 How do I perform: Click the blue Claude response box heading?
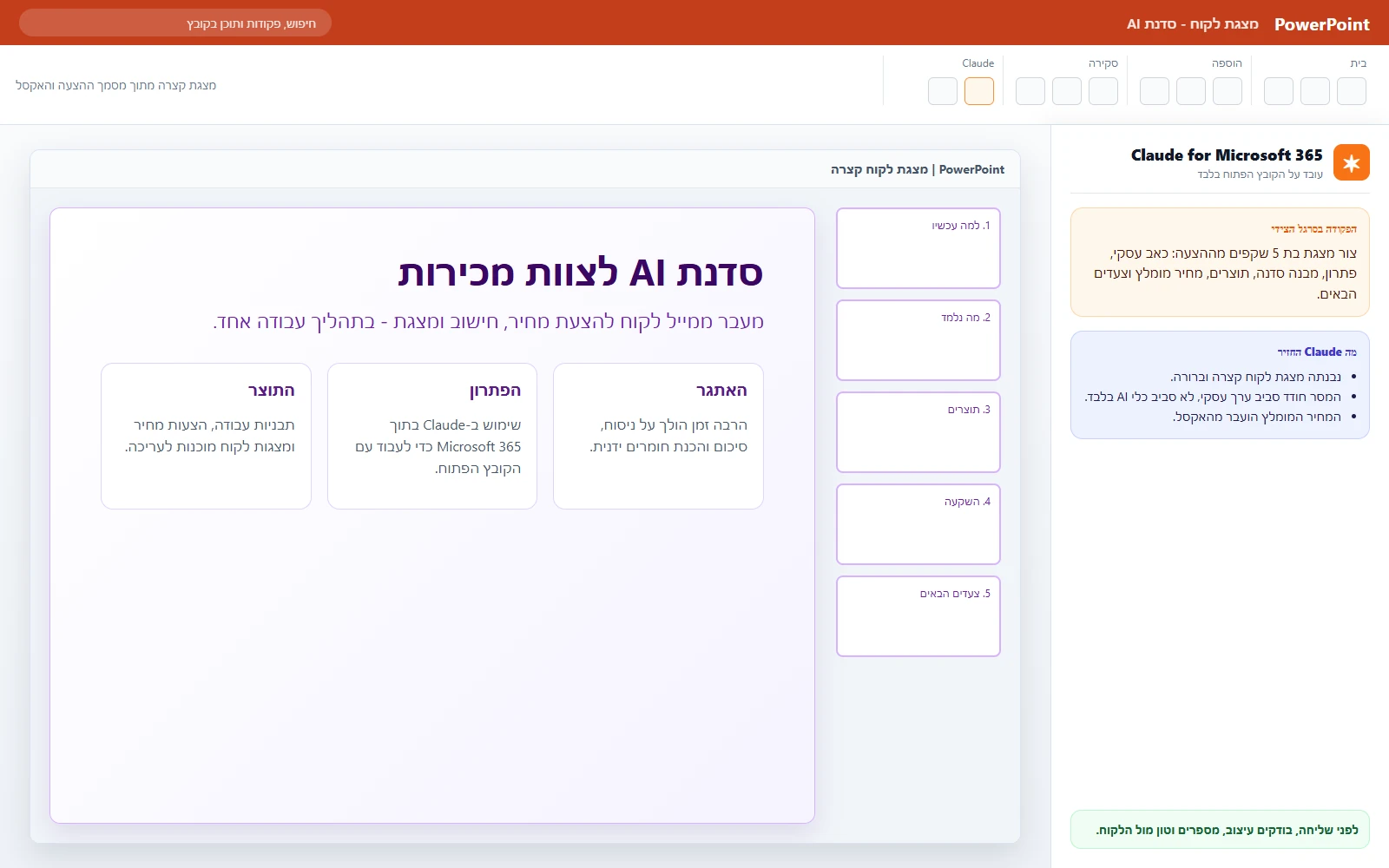[1317, 352]
